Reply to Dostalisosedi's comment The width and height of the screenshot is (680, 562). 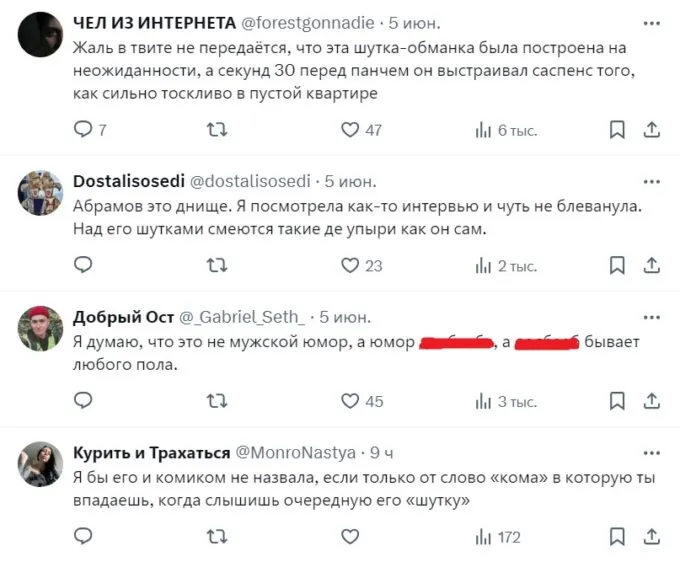[84, 265]
